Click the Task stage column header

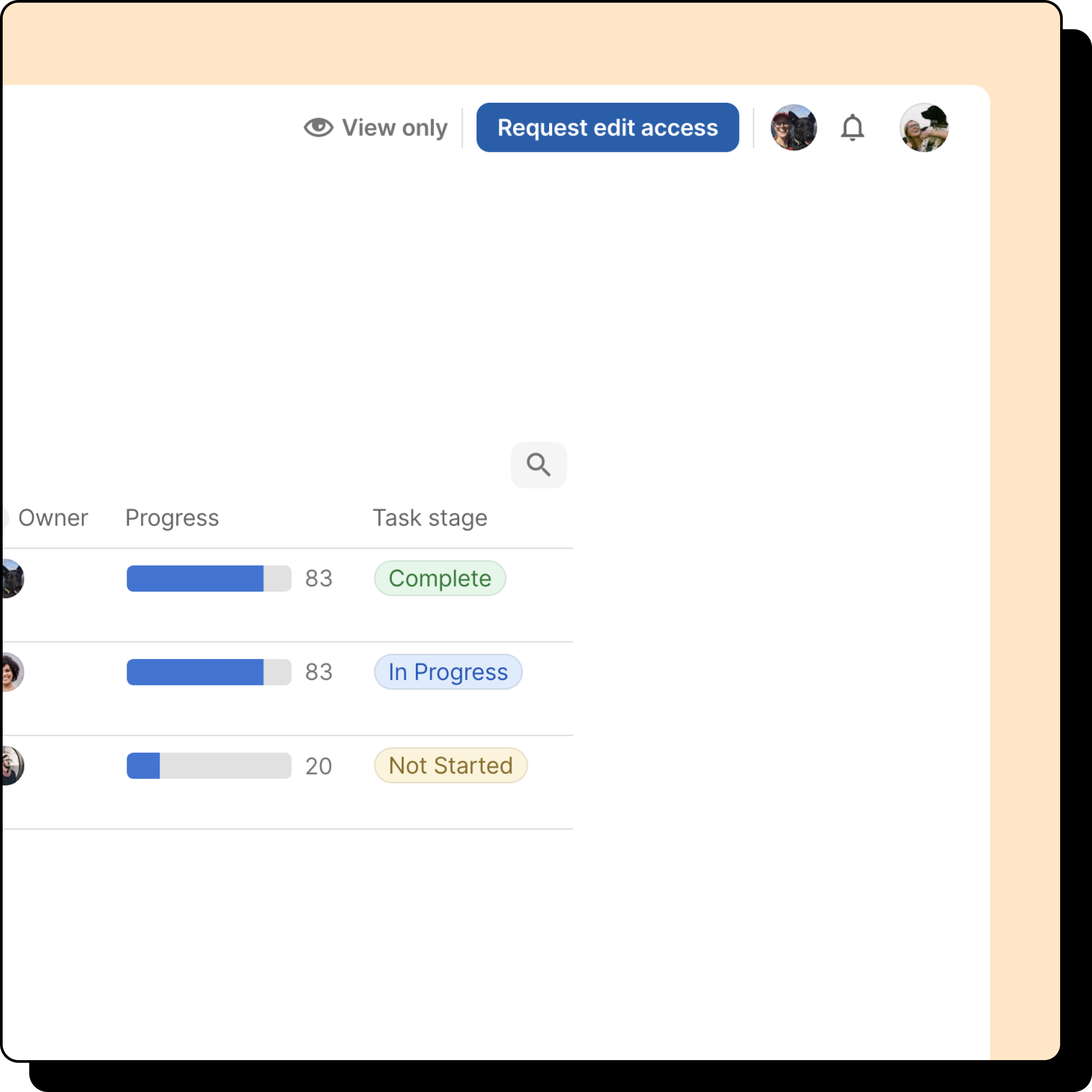click(430, 518)
